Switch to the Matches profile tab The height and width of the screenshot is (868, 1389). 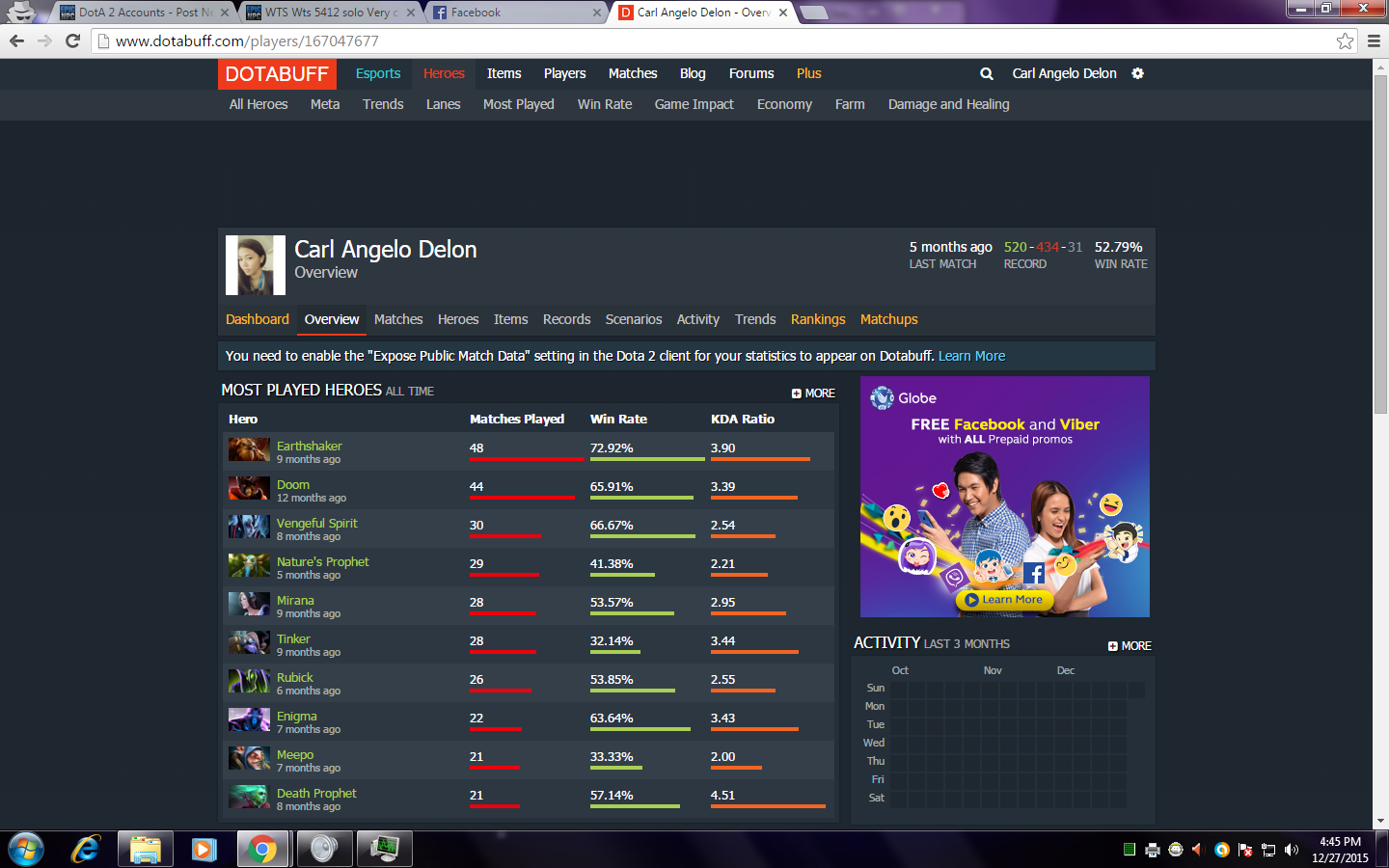[x=398, y=319]
